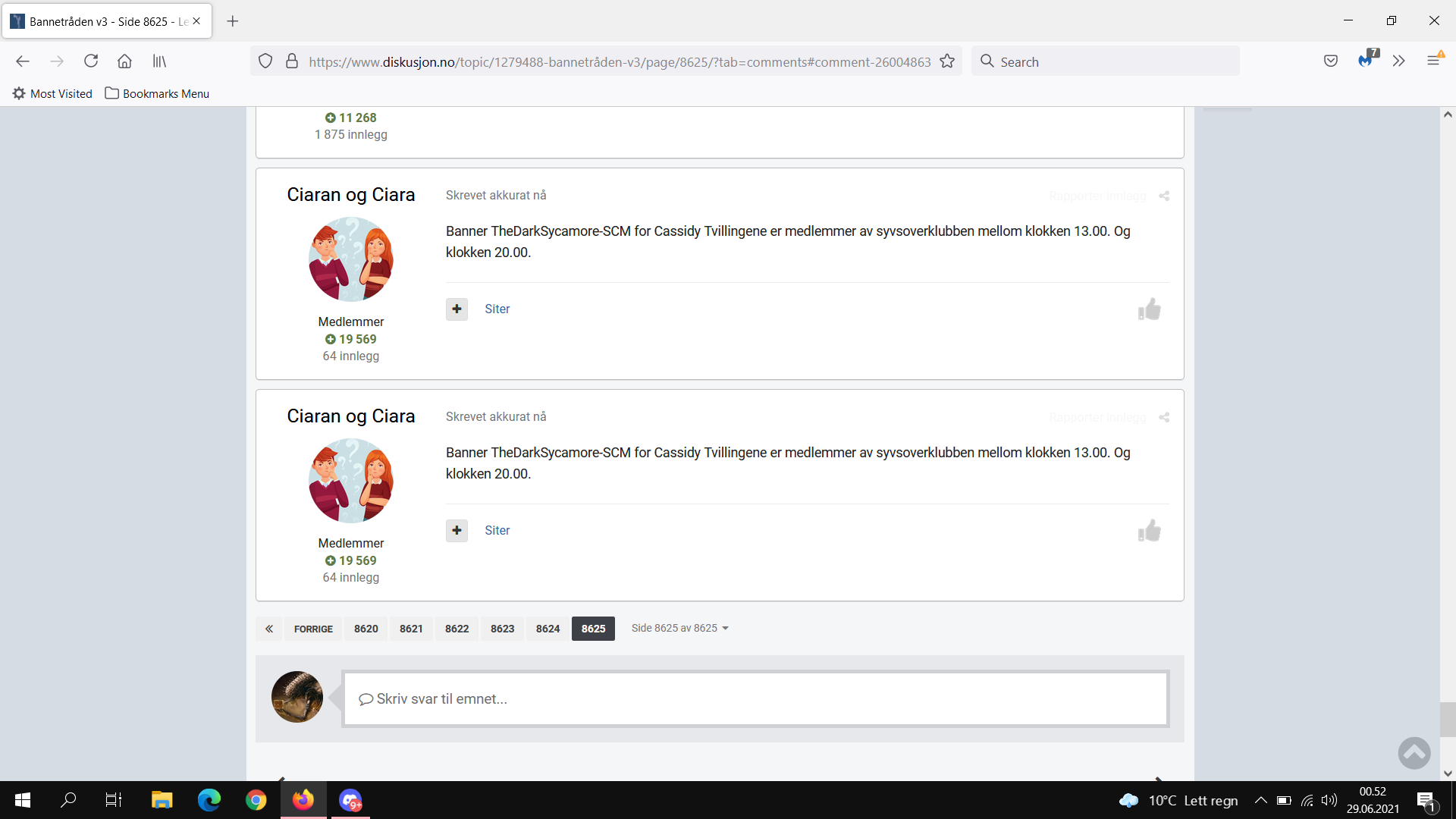Click the page scrollbar up arrow
The image size is (1456, 819).
(x=1448, y=115)
